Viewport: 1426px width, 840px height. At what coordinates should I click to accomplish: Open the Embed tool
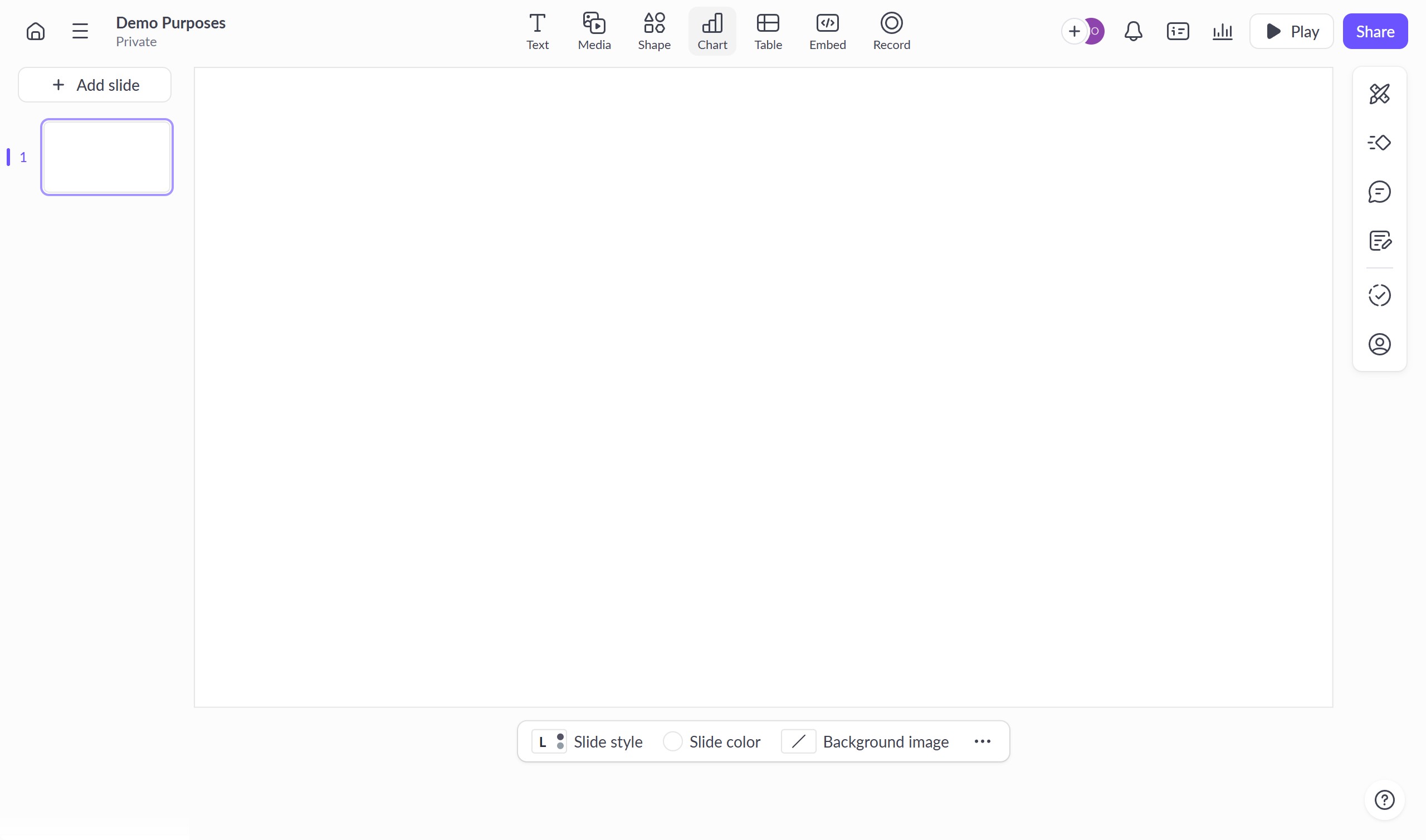[827, 32]
